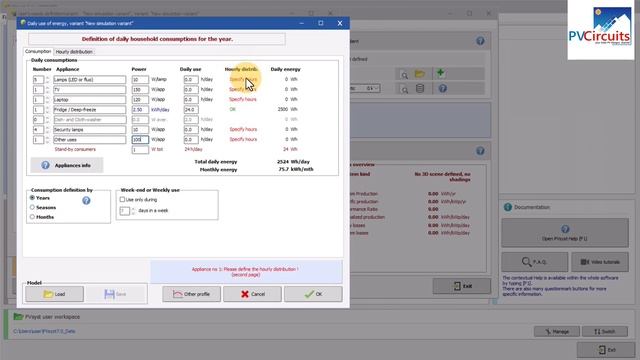Click the TV appliance name field

[x=89, y=89]
